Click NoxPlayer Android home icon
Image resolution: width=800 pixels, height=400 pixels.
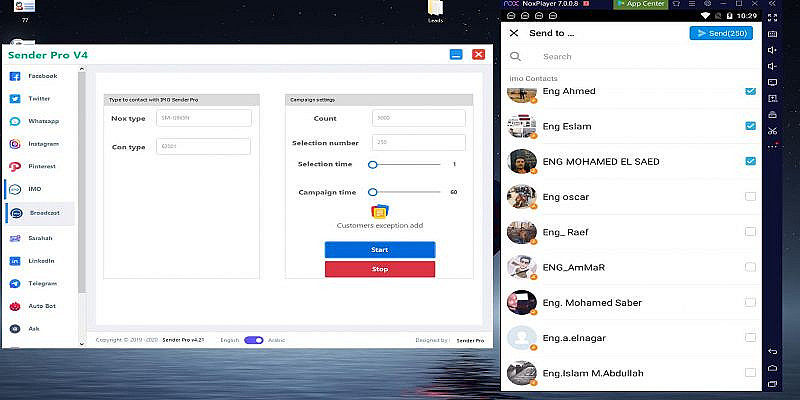click(772, 368)
